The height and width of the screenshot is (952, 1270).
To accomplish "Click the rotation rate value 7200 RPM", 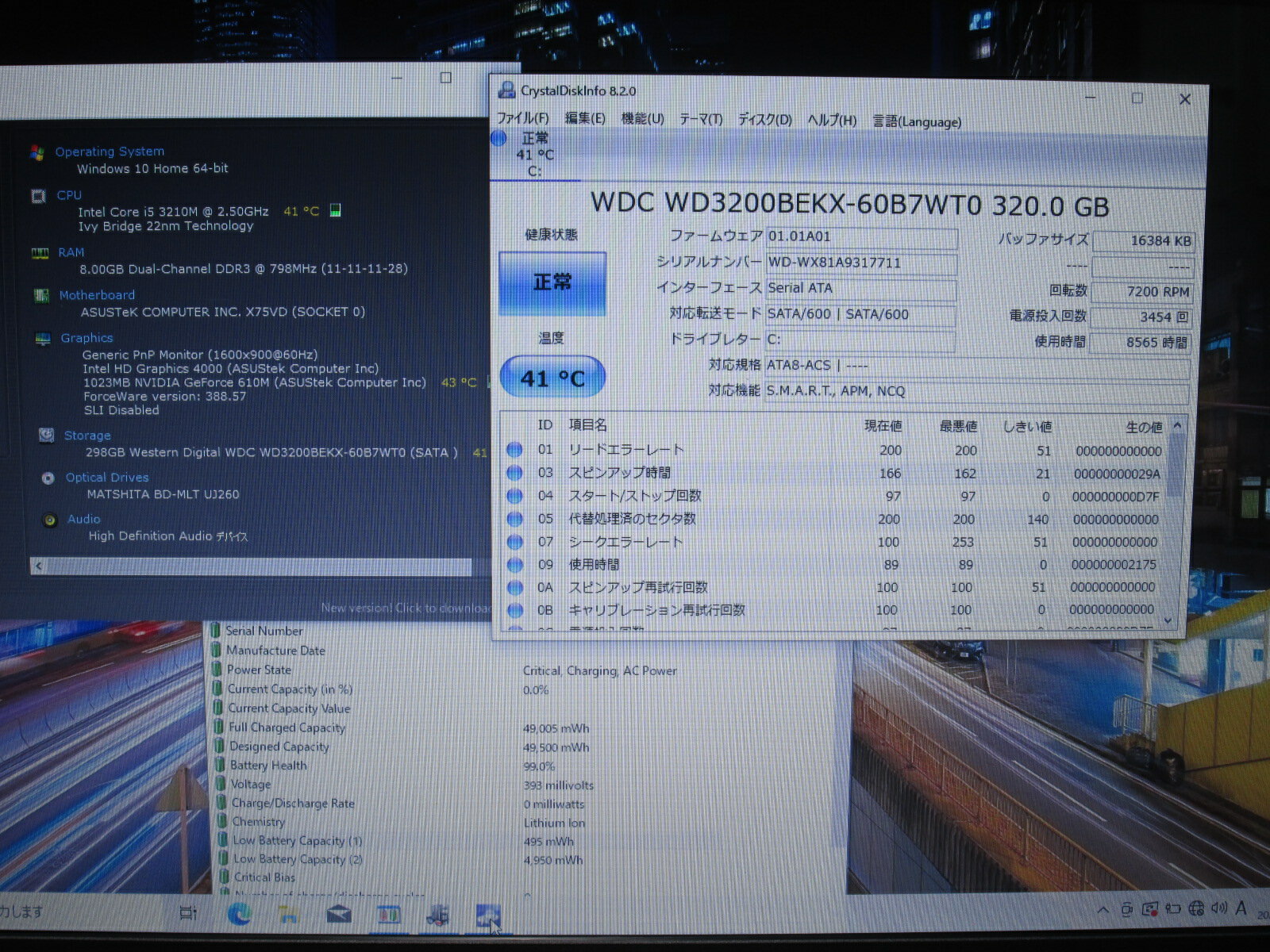I will 1142,292.
